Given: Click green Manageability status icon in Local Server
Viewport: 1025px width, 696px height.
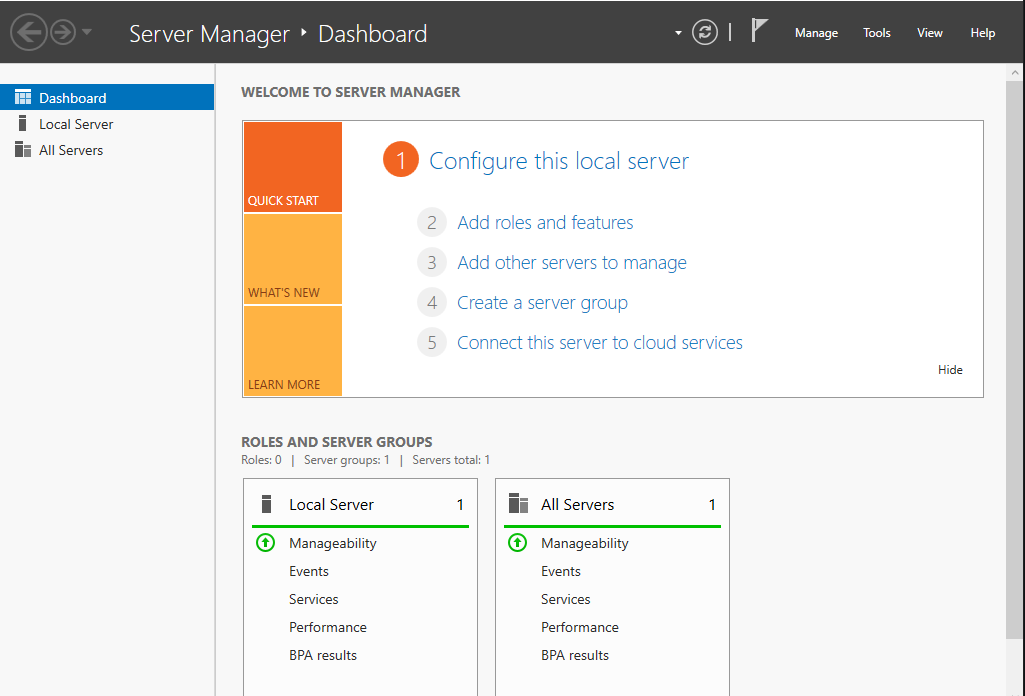Looking at the screenshot, I should coord(265,542).
